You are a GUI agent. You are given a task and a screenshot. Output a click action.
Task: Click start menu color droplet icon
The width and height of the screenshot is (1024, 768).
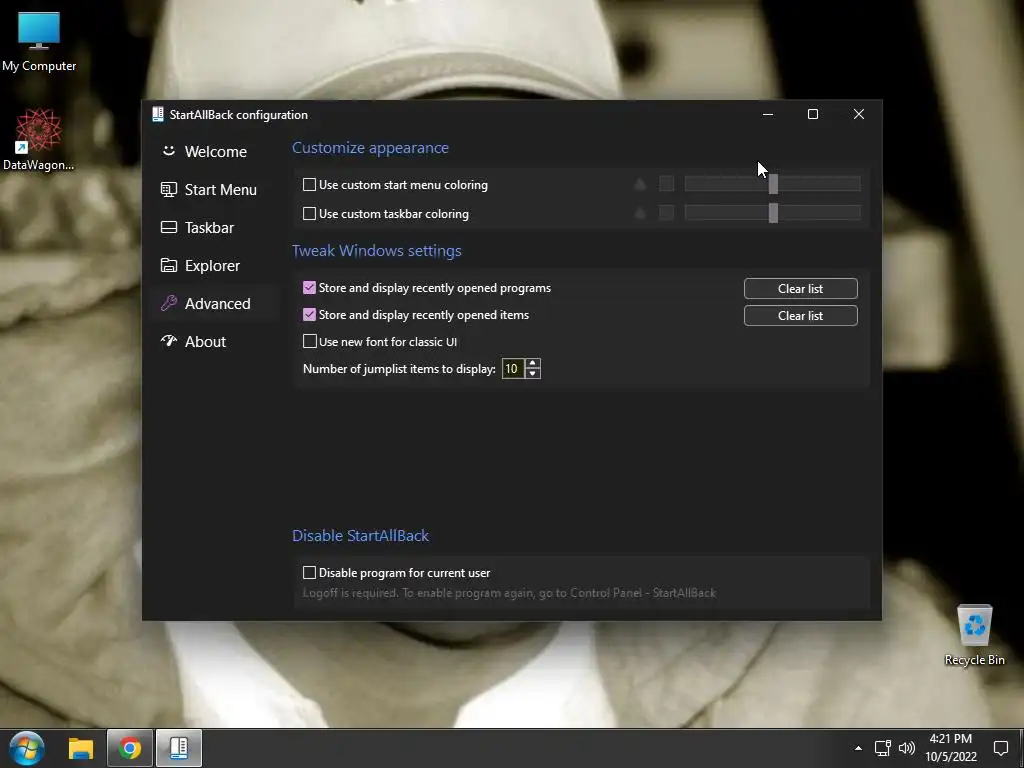click(x=640, y=184)
